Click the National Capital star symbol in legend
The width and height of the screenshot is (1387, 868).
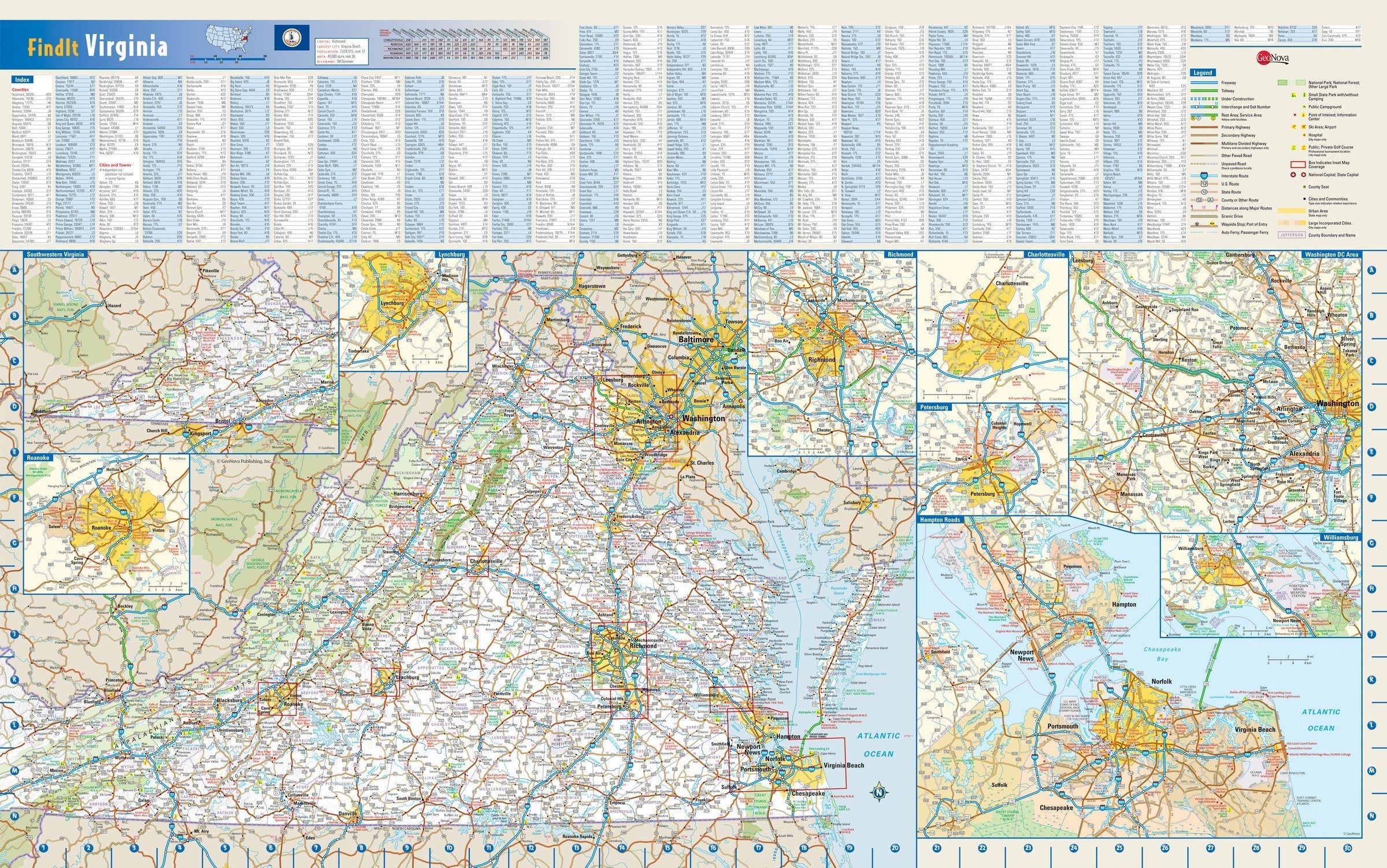[1293, 175]
